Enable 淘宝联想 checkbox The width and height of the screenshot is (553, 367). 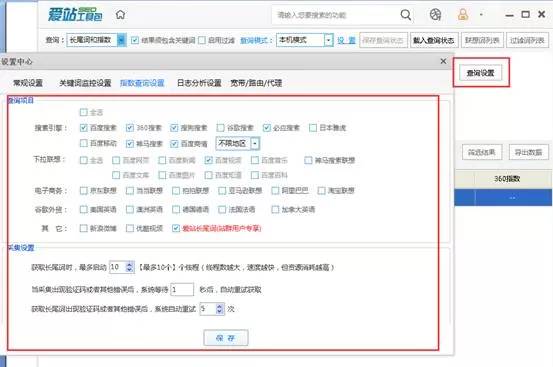point(322,191)
